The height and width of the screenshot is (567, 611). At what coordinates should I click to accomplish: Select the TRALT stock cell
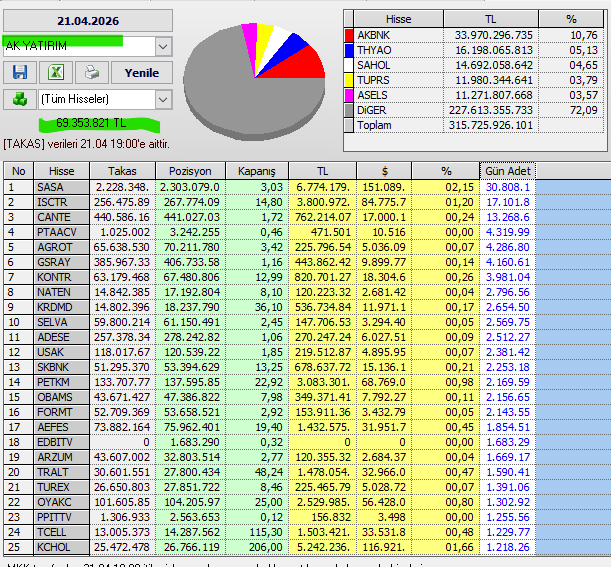62,472
